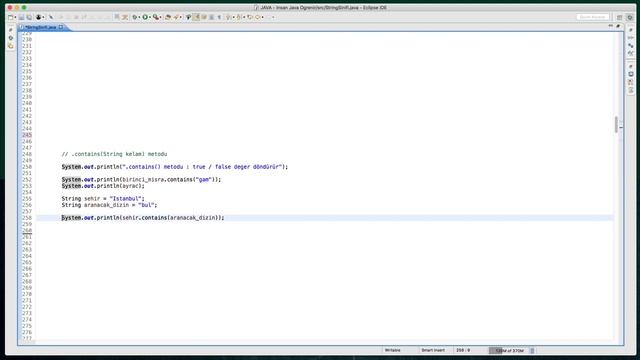Toggle the highlighted Mark Occurrences button
Screen dimensions: 640x360
coord(196,17)
